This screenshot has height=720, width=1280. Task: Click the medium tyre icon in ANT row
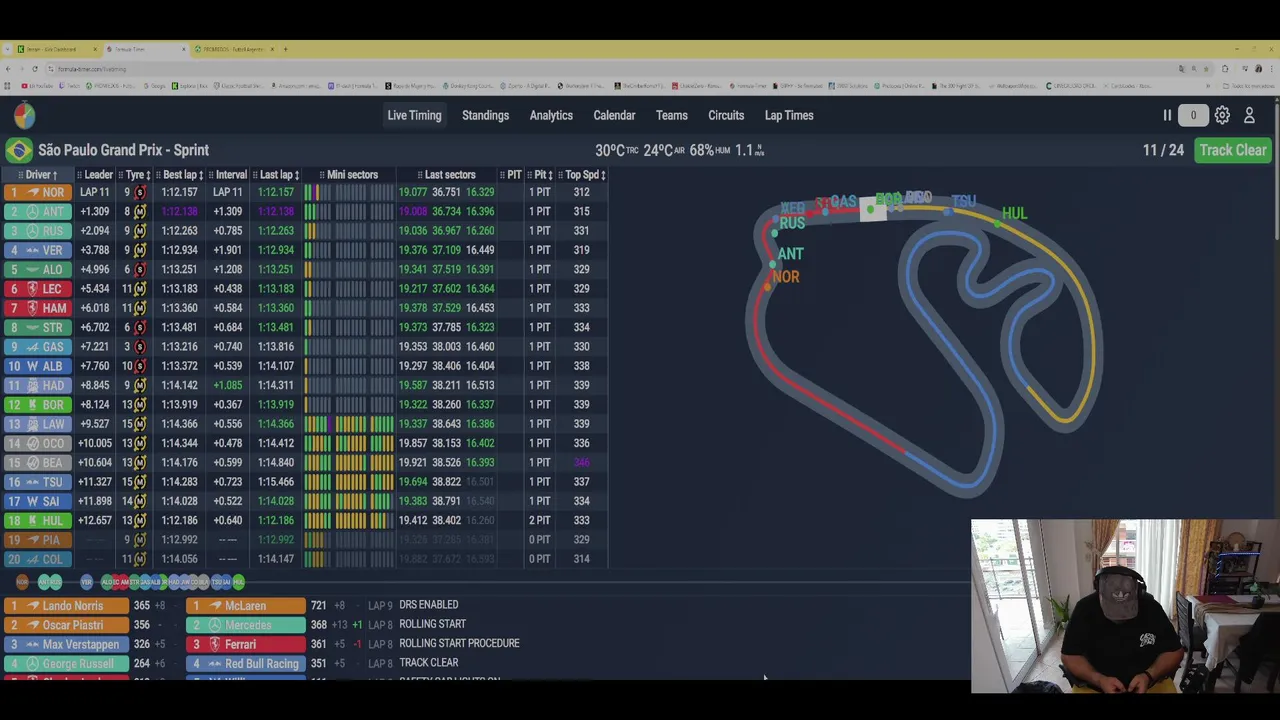pos(140,211)
